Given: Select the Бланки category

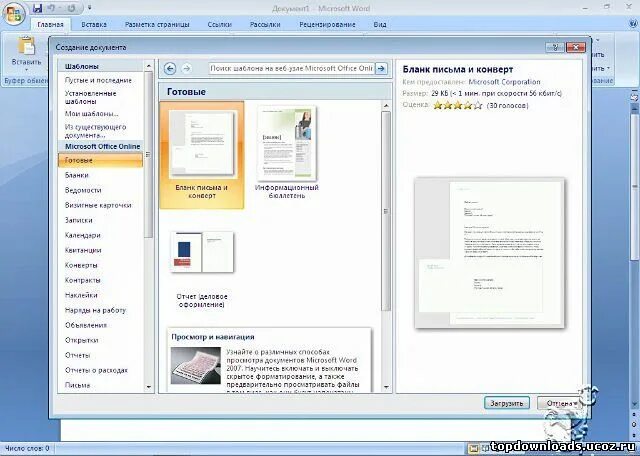Looking at the screenshot, I should (77, 175).
